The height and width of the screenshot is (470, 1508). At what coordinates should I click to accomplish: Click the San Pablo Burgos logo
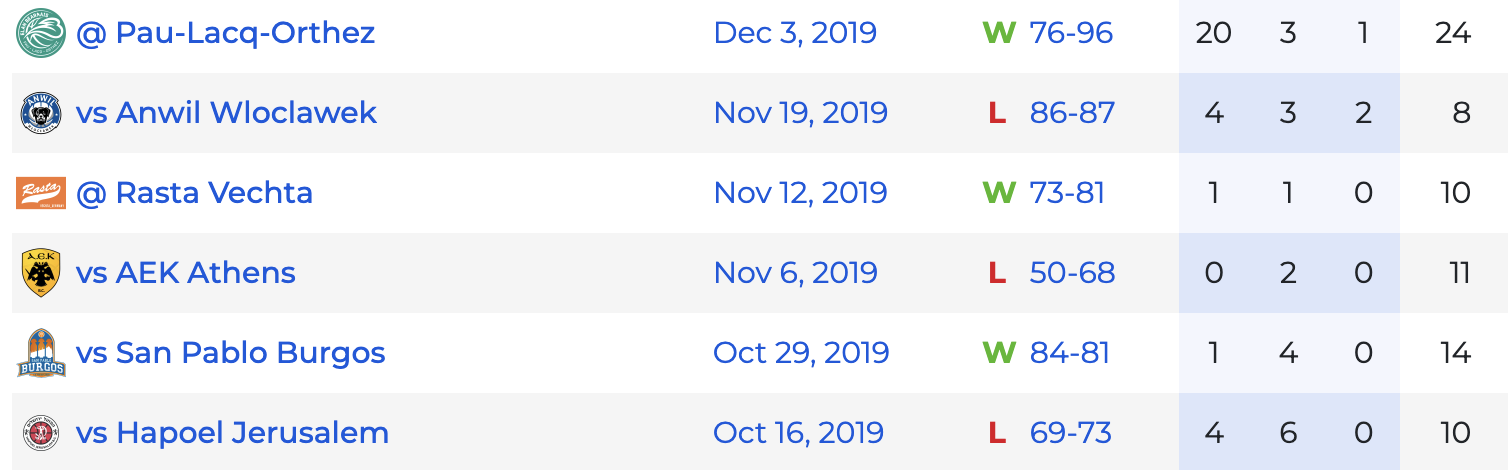(41, 353)
